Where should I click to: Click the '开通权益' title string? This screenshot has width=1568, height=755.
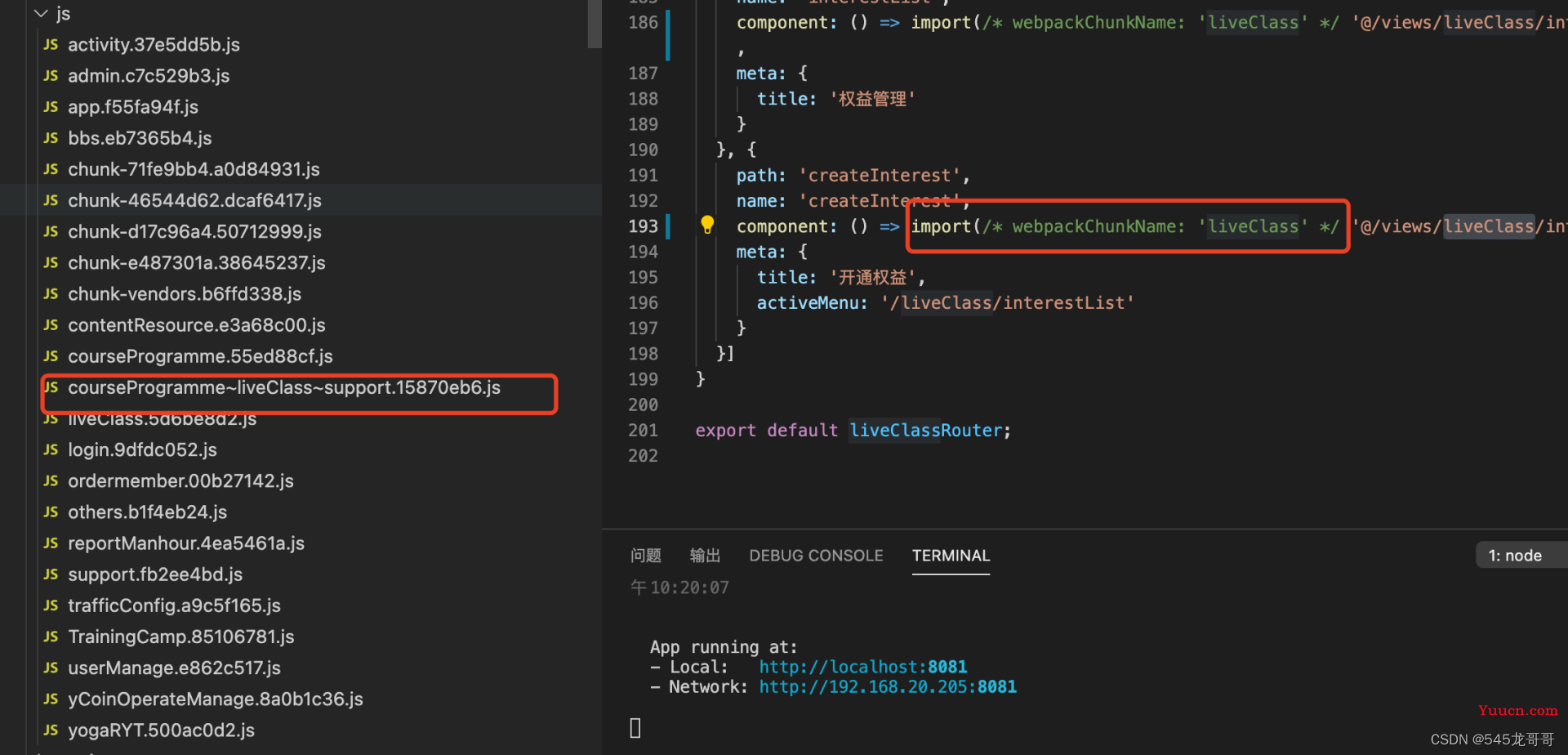pyautogui.click(x=872, y=278)
